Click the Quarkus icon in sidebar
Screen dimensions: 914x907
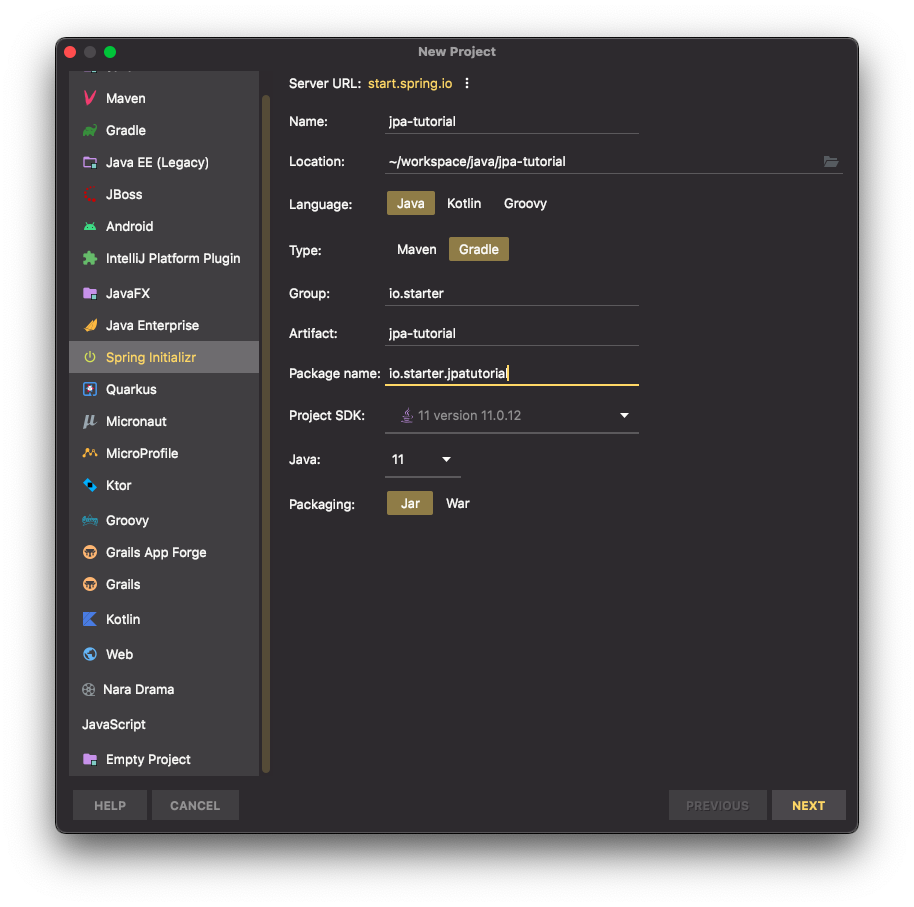(x=90, y=389)
